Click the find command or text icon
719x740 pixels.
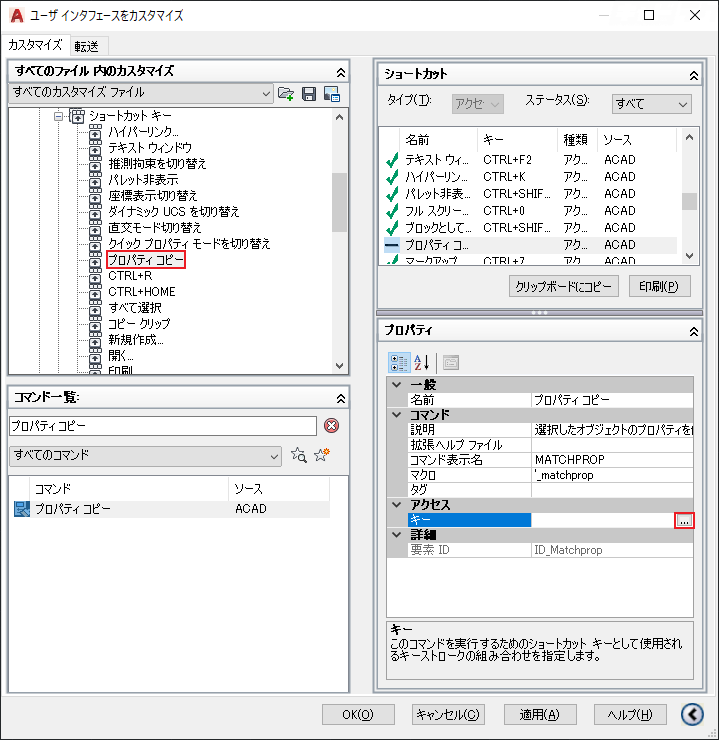(299, 455)
